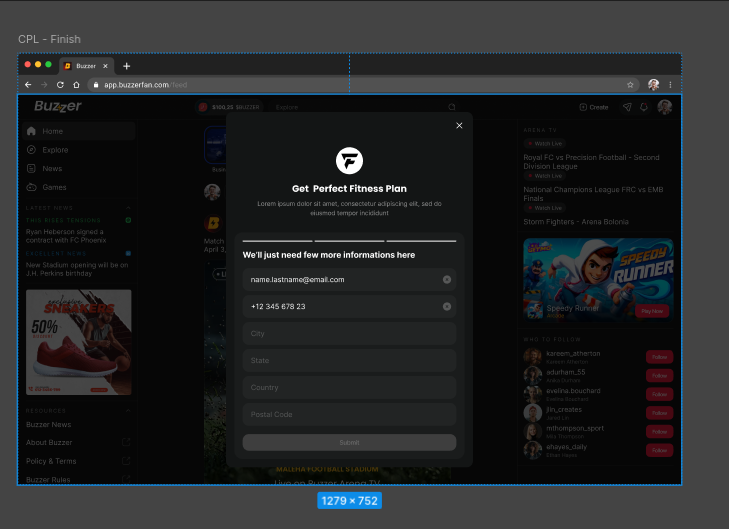Follow kareem_atherton
This screenshot has height=529, width=729.
(659, 357)
